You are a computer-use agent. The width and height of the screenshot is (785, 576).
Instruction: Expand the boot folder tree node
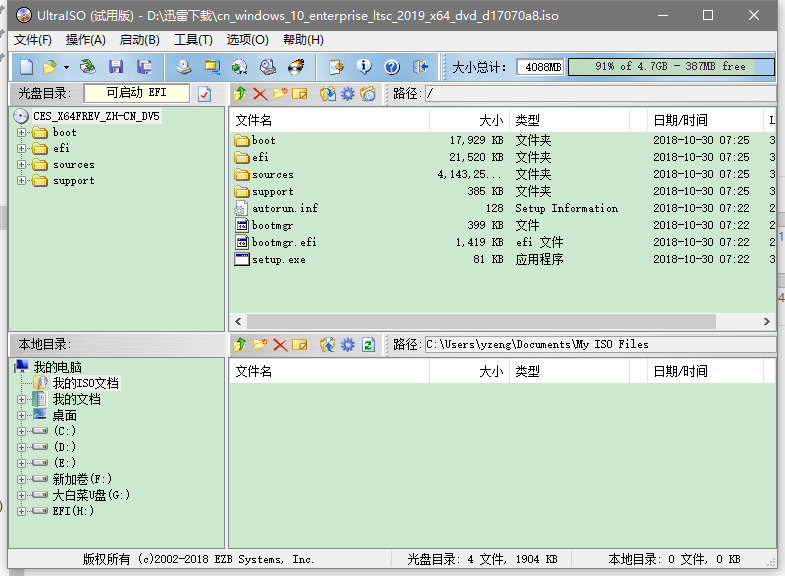tap(21, 133)
